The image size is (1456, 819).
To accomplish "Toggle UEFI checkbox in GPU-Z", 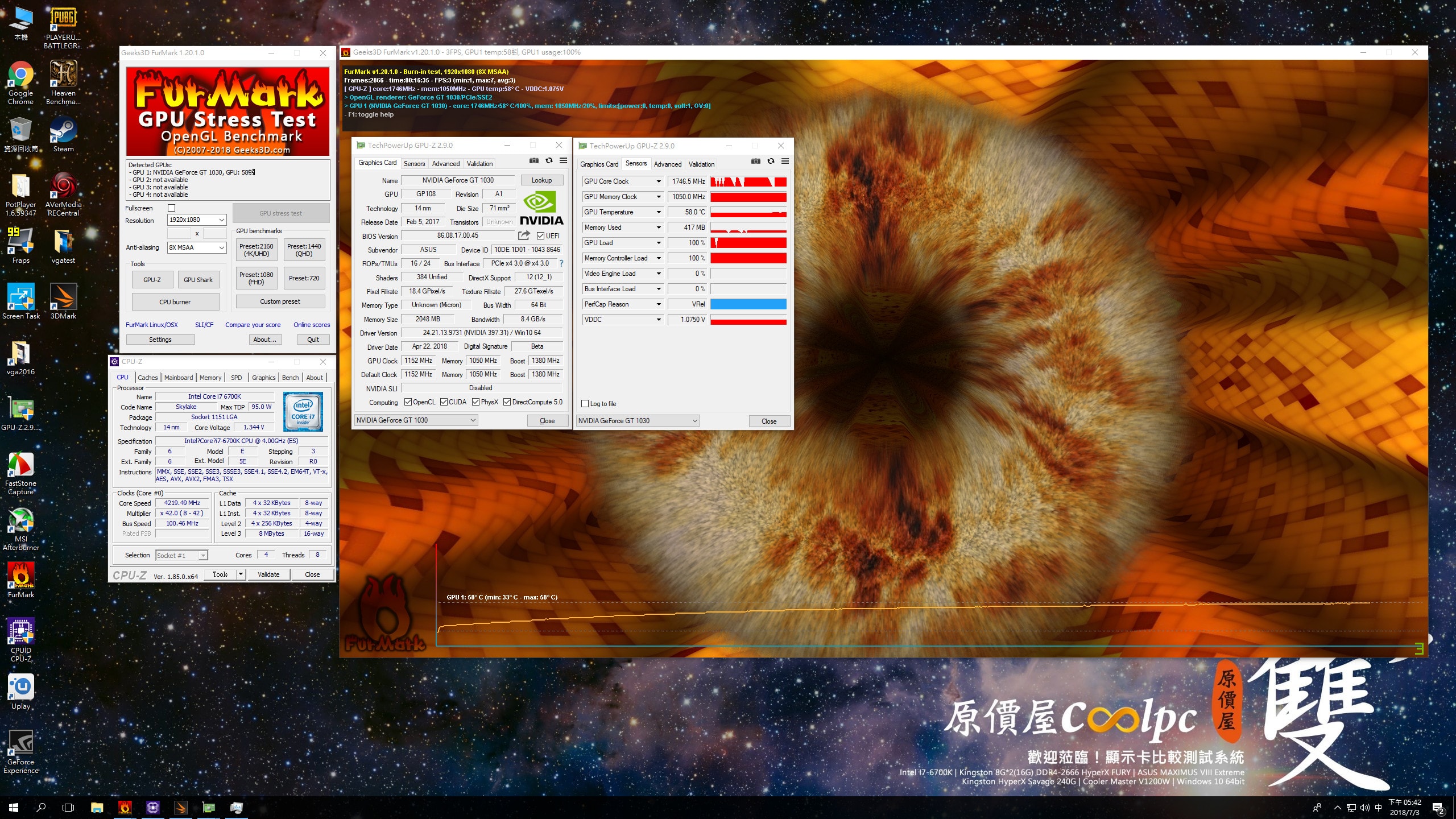I will (x=540, y=236).
